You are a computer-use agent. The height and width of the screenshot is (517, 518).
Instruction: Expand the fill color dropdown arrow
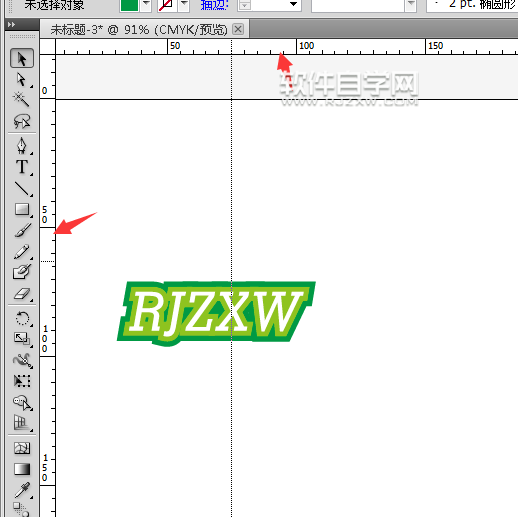[146, 5]
